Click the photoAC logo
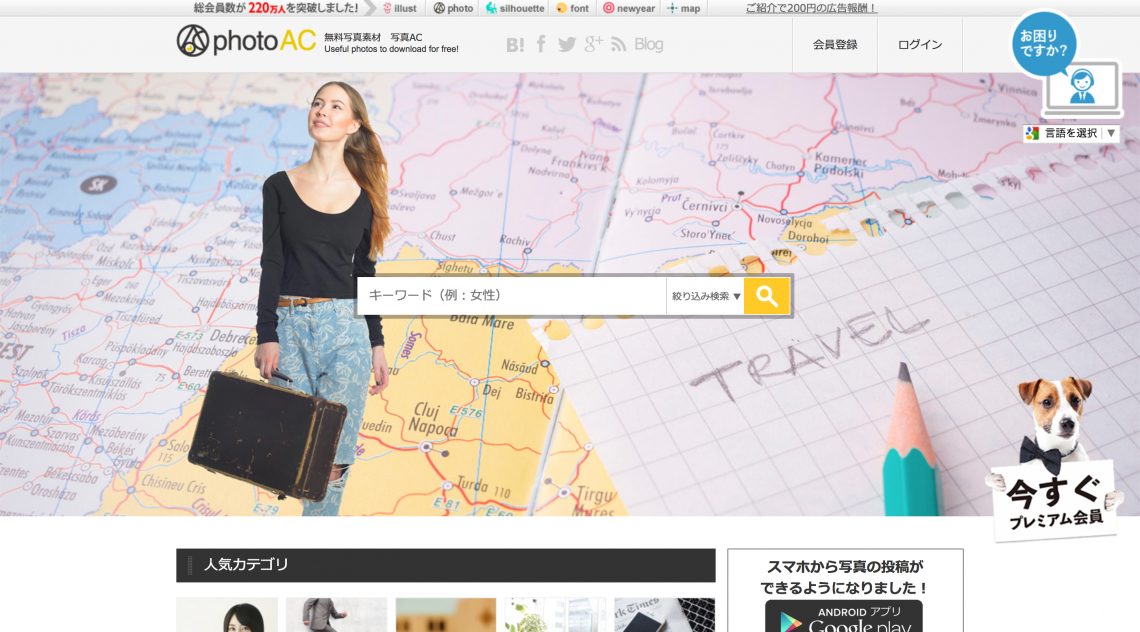1140x632 pixels. tap(246, 41)
